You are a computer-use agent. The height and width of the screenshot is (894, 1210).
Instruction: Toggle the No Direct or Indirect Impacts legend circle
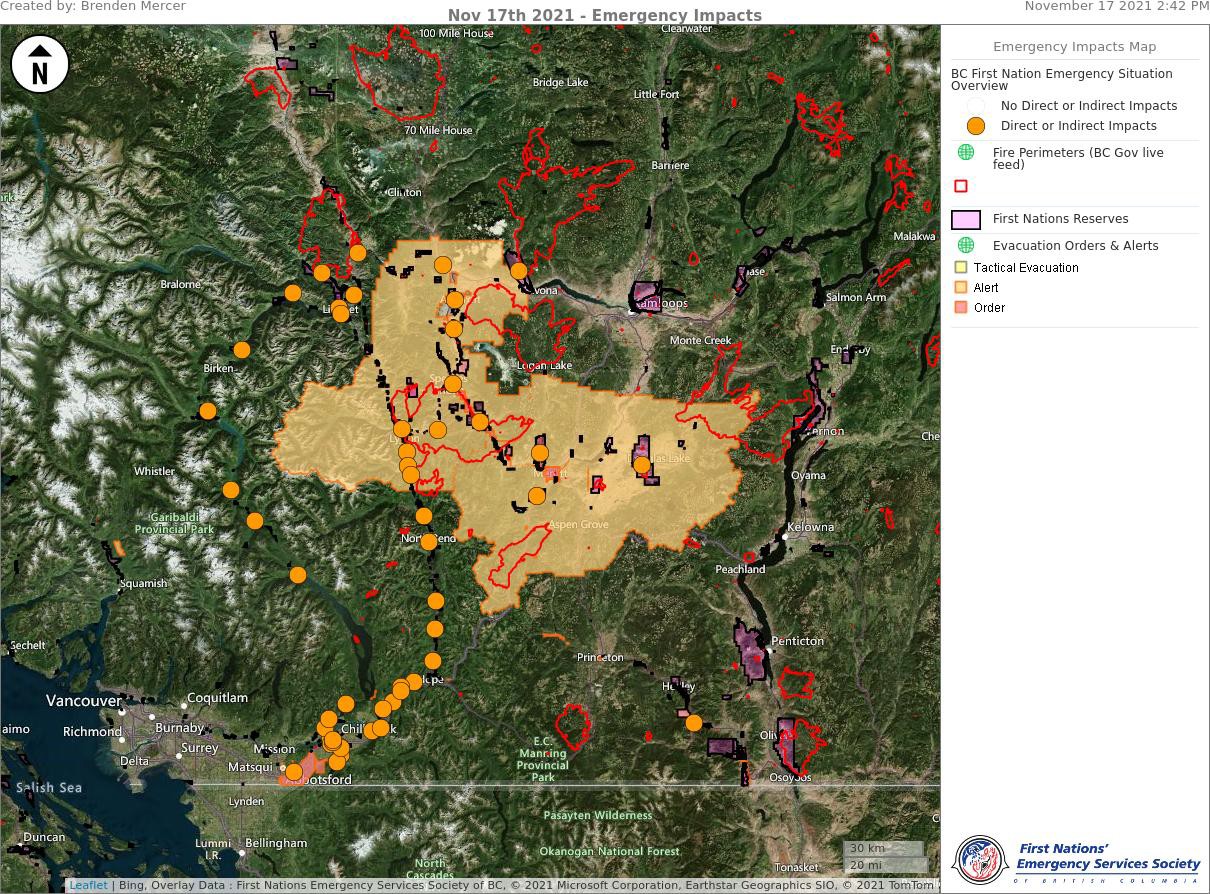coord(975,106)
